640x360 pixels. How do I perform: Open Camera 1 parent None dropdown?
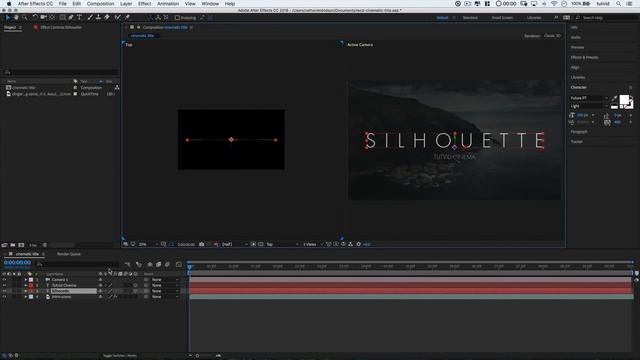pyautogui.click(x=165, y=280)
